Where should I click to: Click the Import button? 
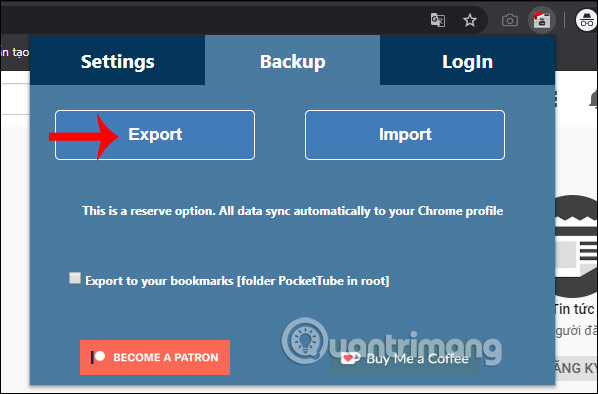click(405, 135)
